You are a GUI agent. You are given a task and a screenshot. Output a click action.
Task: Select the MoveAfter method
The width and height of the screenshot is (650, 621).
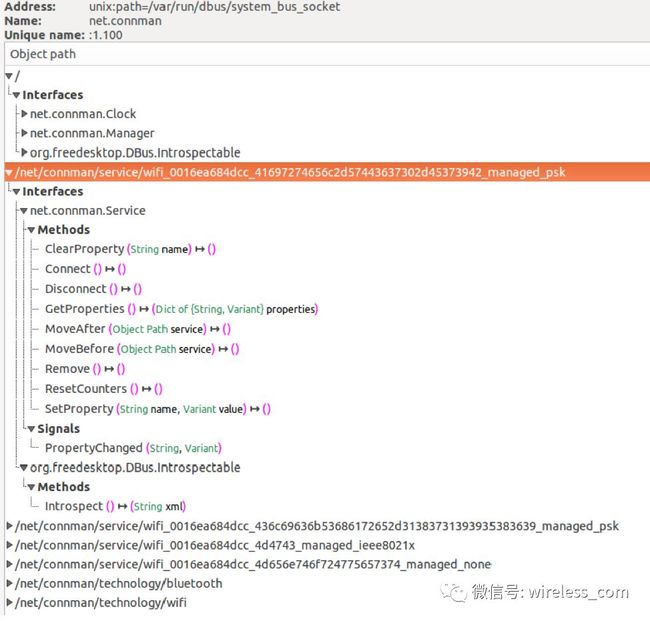[x=138, y=329]
